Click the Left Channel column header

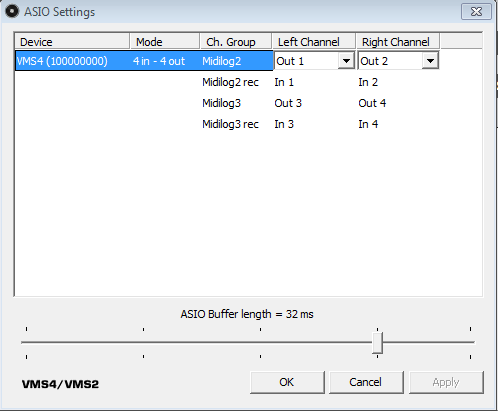tap(314, 42)
